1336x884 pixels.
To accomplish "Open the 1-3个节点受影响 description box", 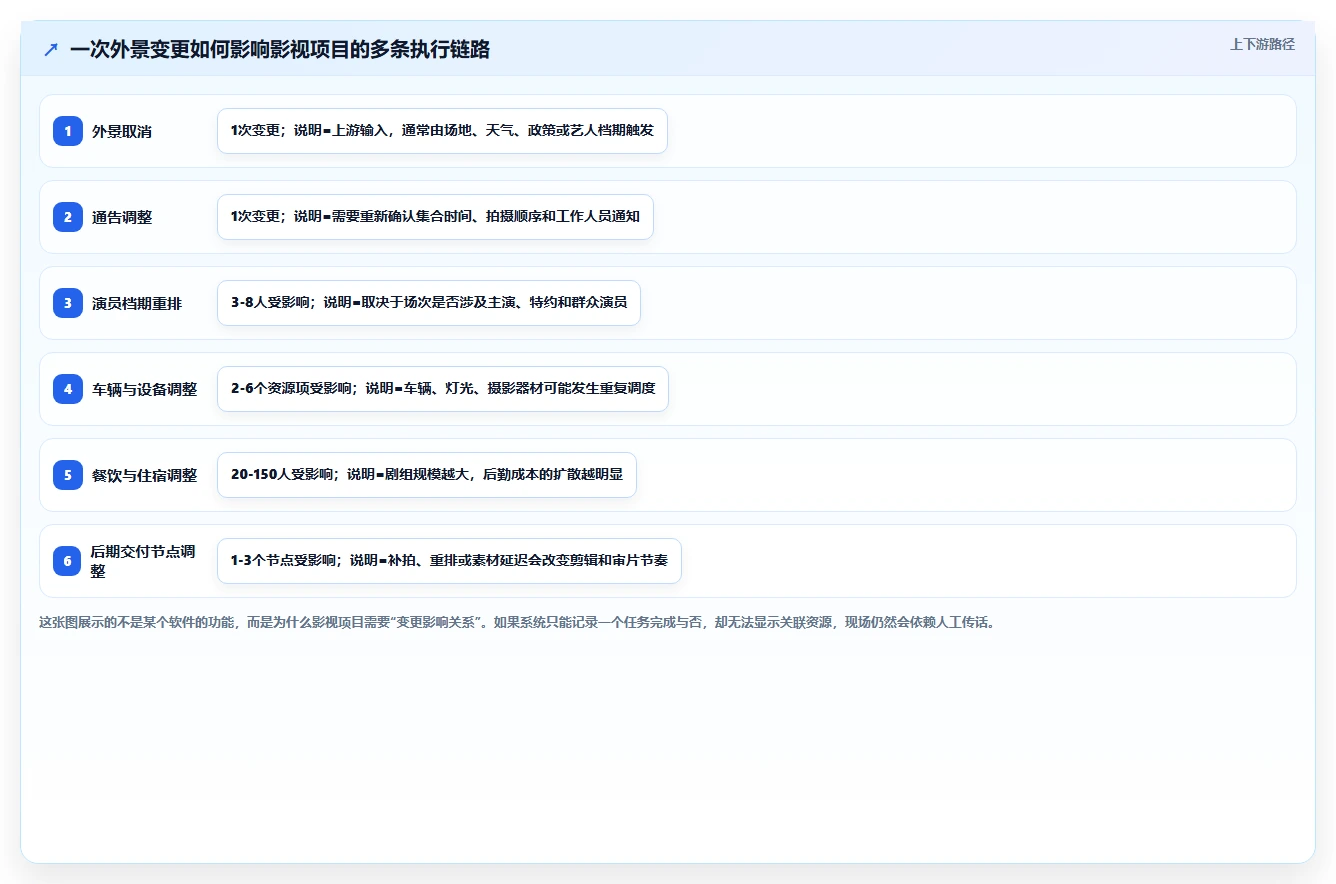I will pos(449,561).
